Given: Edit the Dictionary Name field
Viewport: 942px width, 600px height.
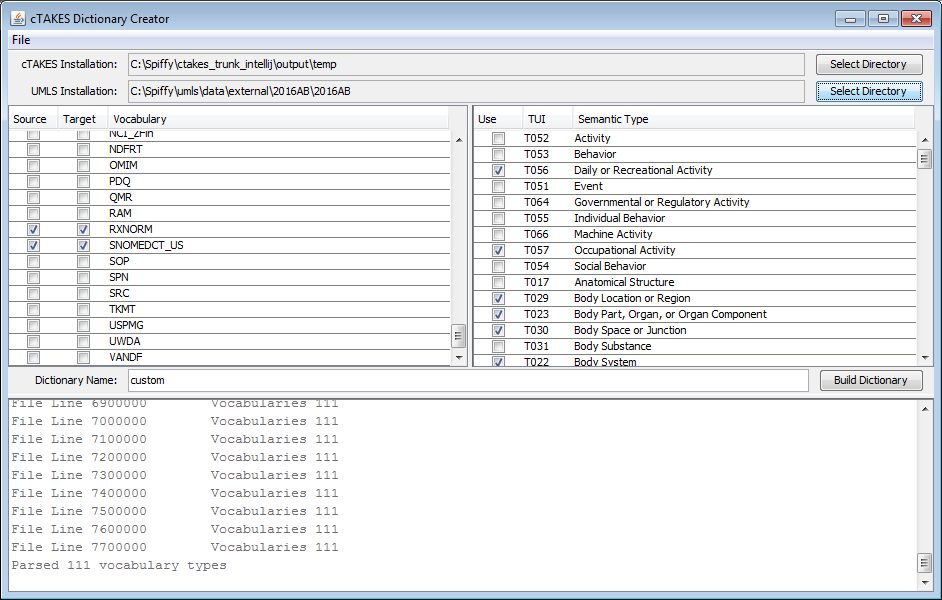Looking at the screenshot, I should click(x=468, y=380).
